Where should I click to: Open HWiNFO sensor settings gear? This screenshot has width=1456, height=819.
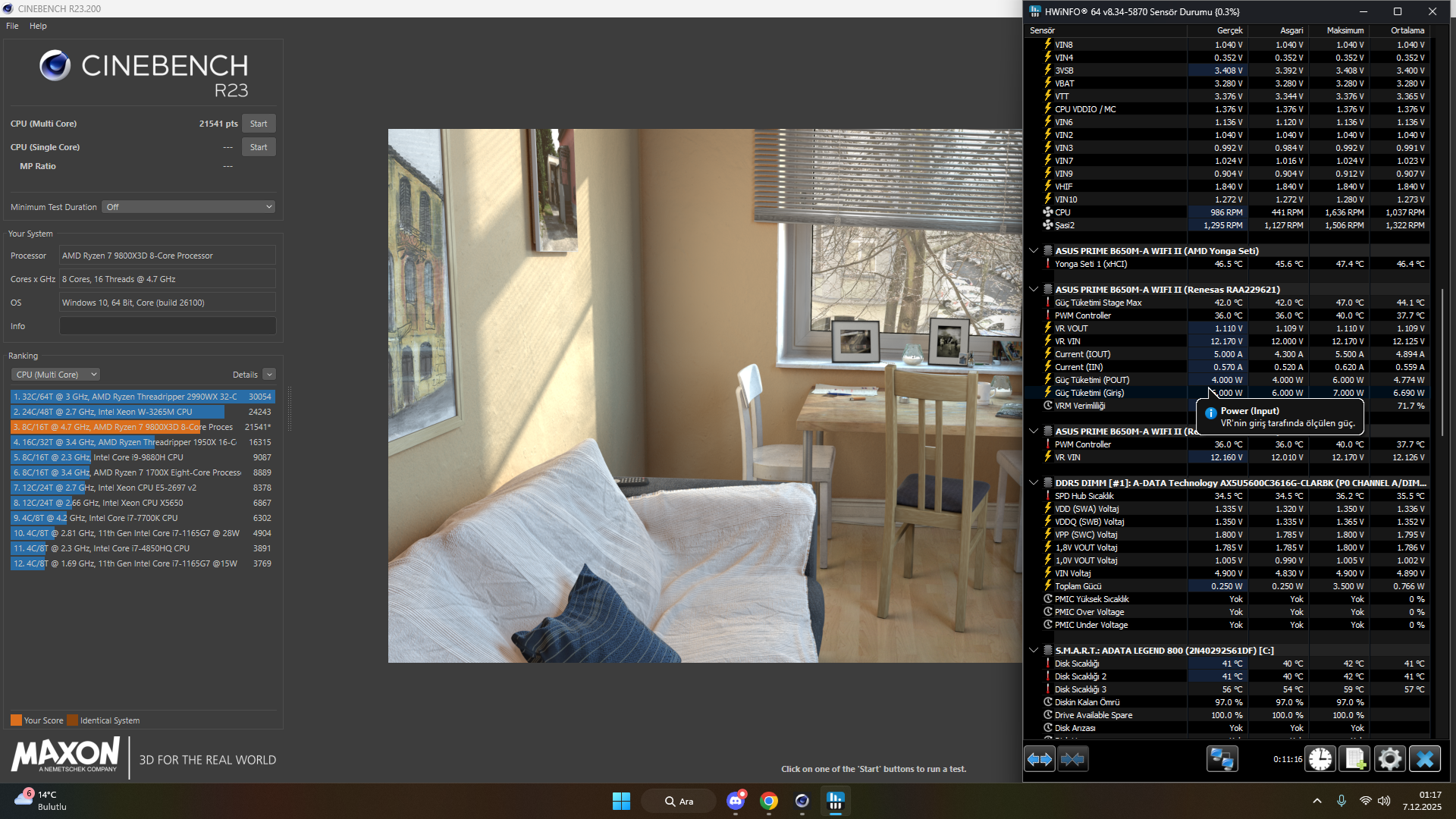[x=1389, y=759]
